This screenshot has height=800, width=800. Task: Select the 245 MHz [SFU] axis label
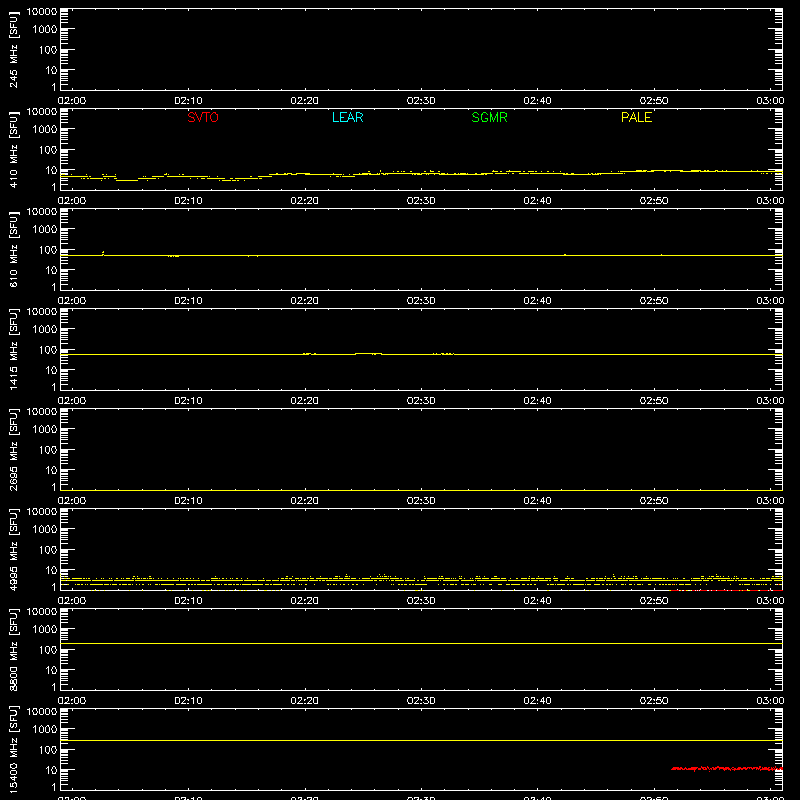tap(13, 50)
